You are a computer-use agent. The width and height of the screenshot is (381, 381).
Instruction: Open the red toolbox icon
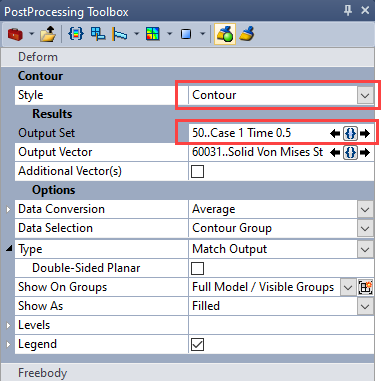(x=15, y=34)
